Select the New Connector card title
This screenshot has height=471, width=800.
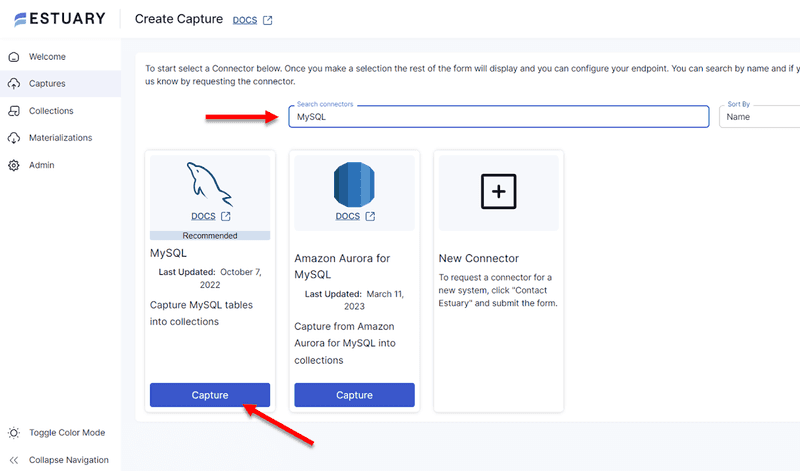(x=479, y=258)
